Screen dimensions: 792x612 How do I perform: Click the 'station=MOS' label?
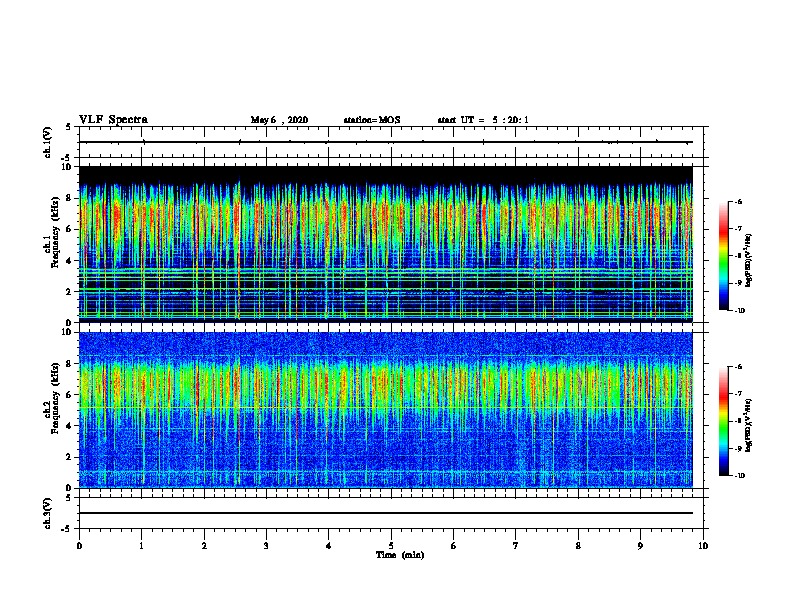click(372, 120)
